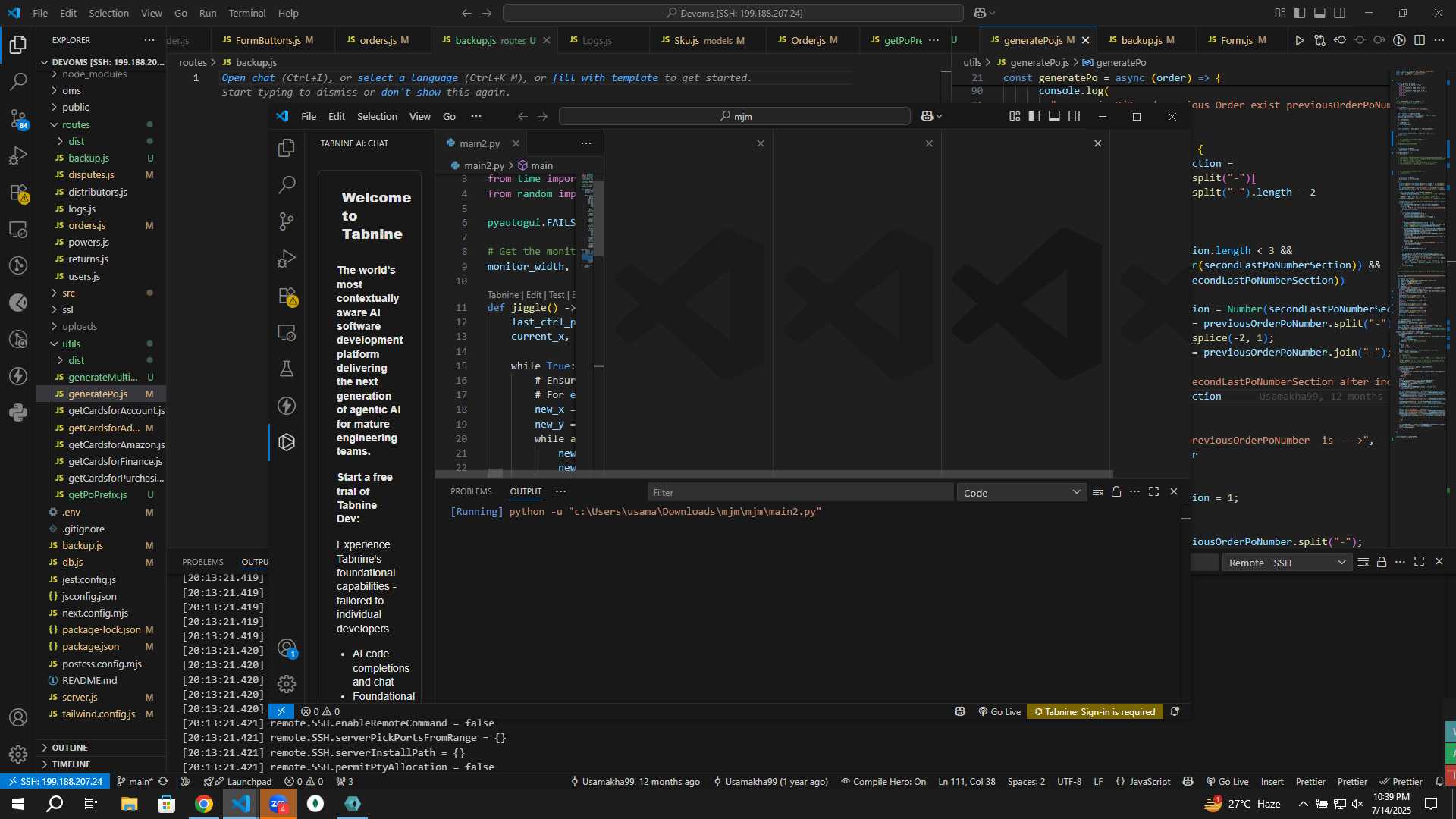Screen dimensions: 1456x819
Task: Open Extensions view in Devoms activity bar
Action: click(x=18, y=193)
